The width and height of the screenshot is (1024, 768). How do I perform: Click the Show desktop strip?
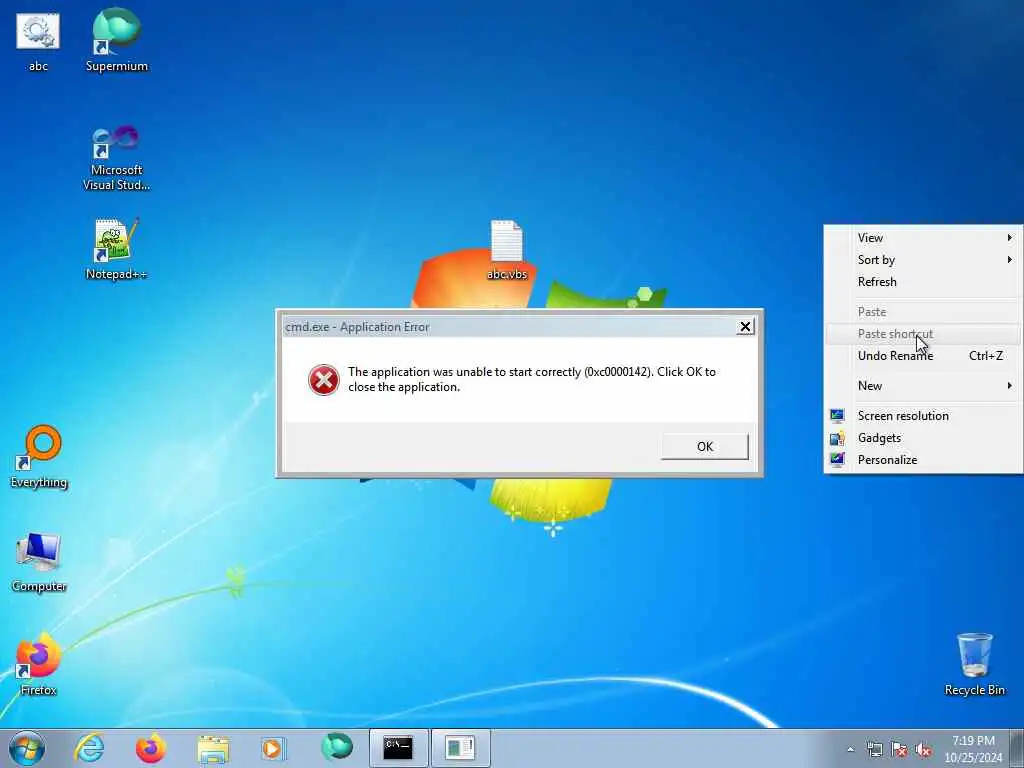tap(1017, 749)
